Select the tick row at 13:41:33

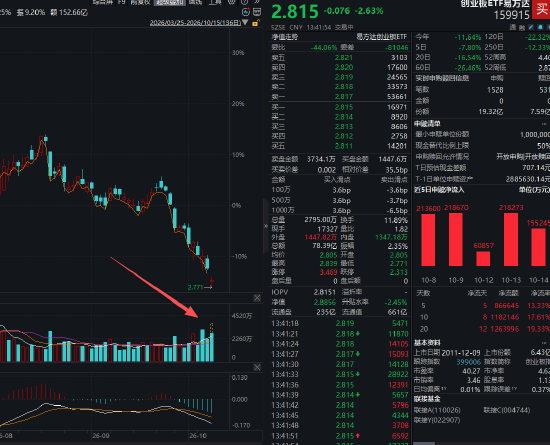(340, 375)
